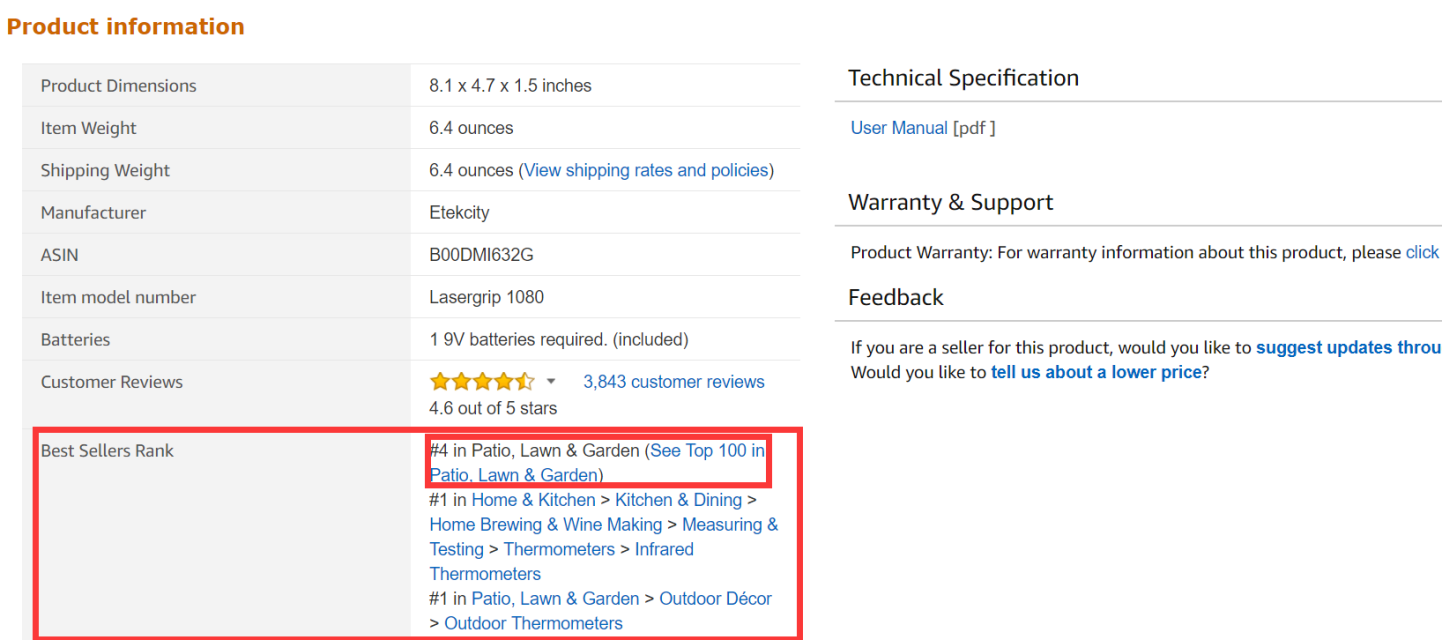See Top 100 in Patio, Lawn & Garden
Screen dimensions: 1442x640
(705, 450)
